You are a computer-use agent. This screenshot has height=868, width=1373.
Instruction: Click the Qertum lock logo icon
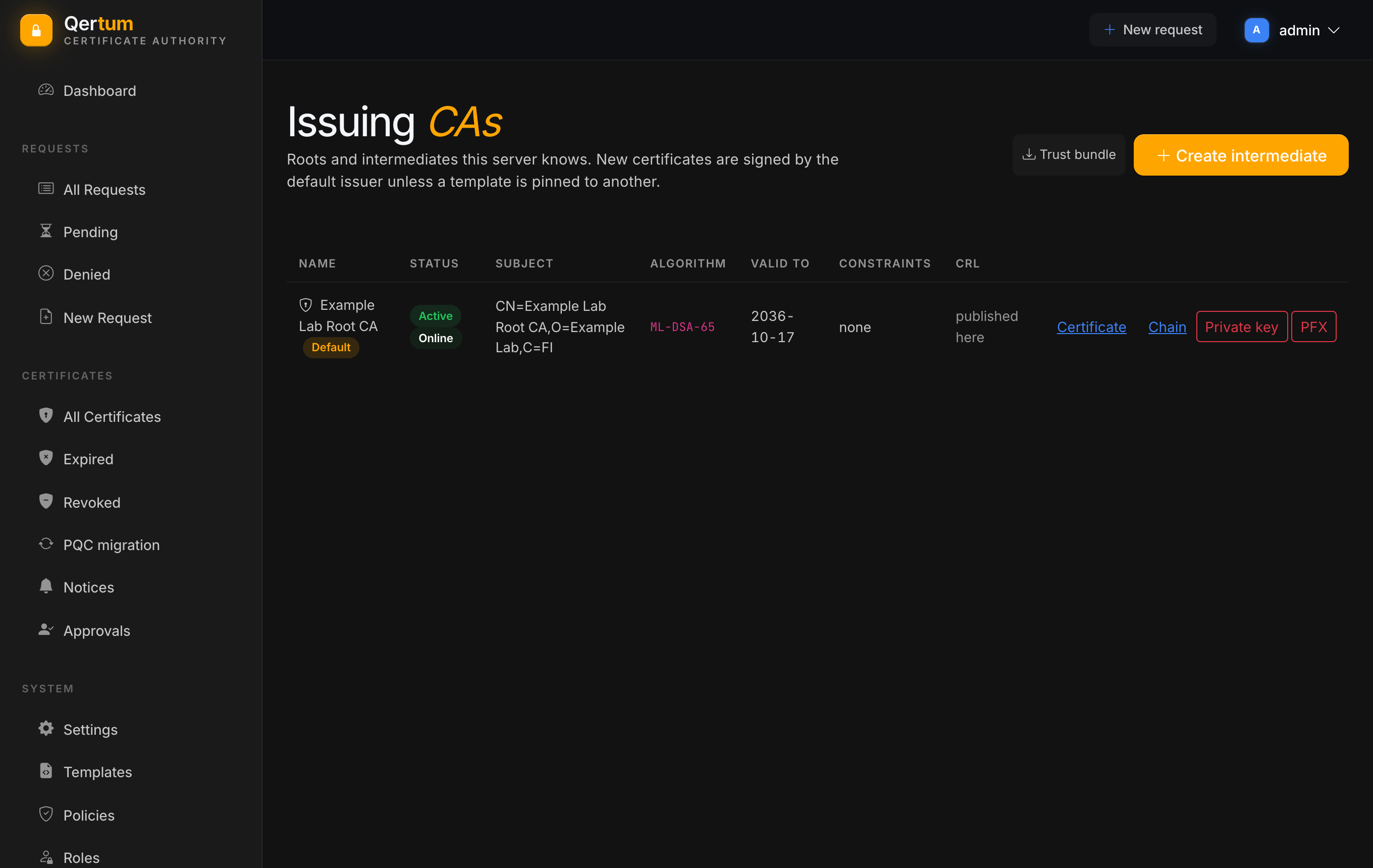[x=36, y=30]
